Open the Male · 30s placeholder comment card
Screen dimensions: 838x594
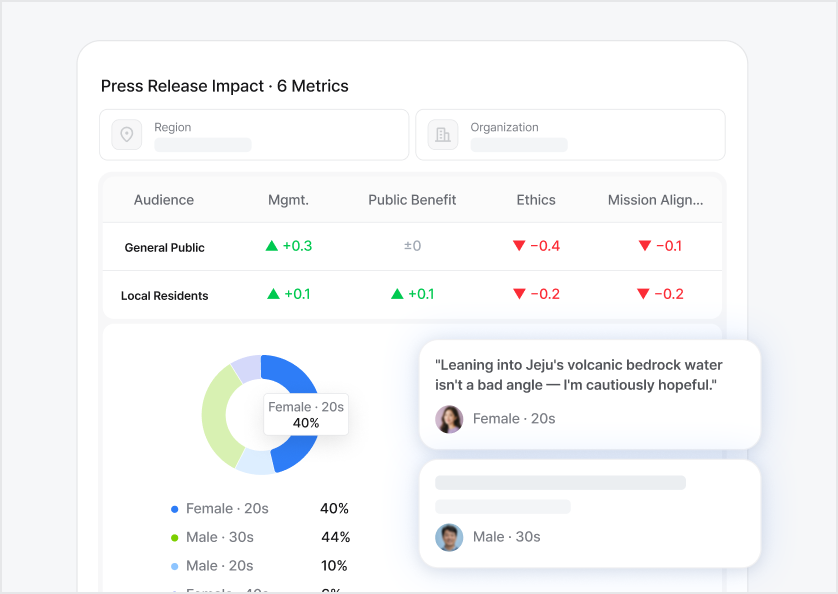[589, 514]
